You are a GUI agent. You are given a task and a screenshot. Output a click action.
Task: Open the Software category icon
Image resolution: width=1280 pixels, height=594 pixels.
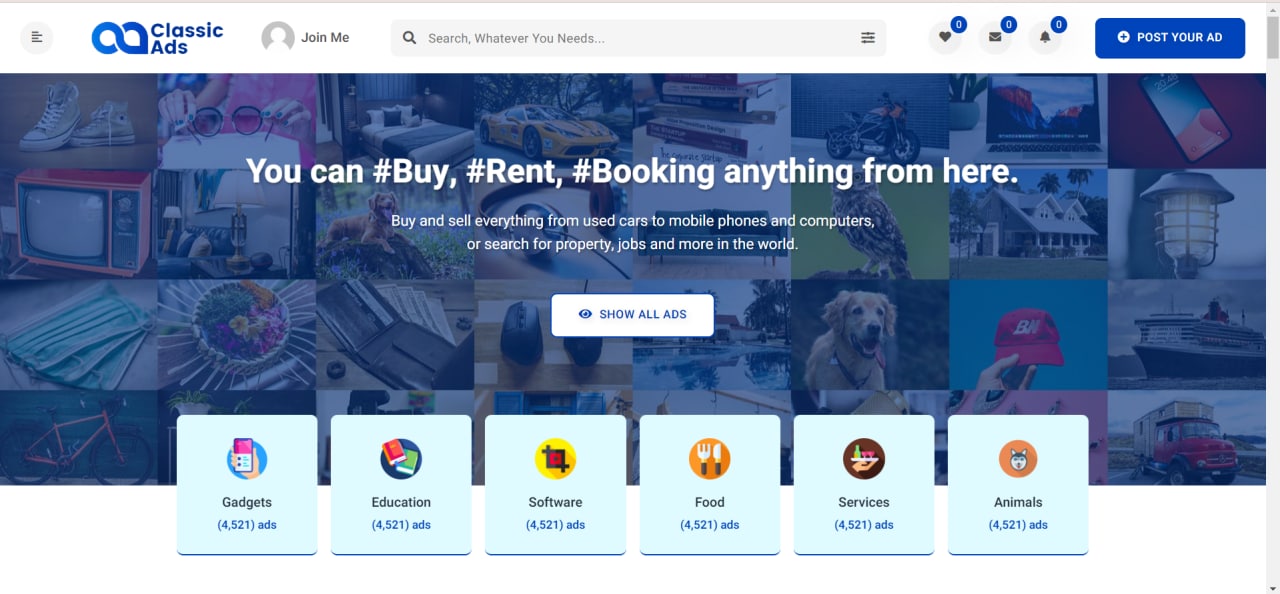pos(555,460)
